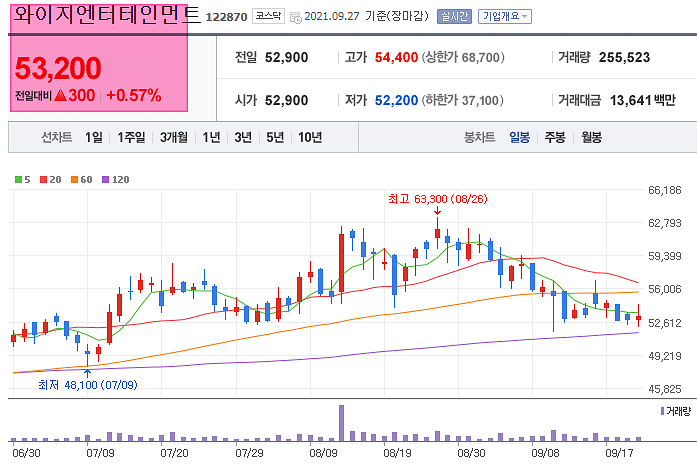Click the up-triangle icon next to 300
Viewport: 697px width, 468px height.
pyautogui.click(x=60, y=95)
